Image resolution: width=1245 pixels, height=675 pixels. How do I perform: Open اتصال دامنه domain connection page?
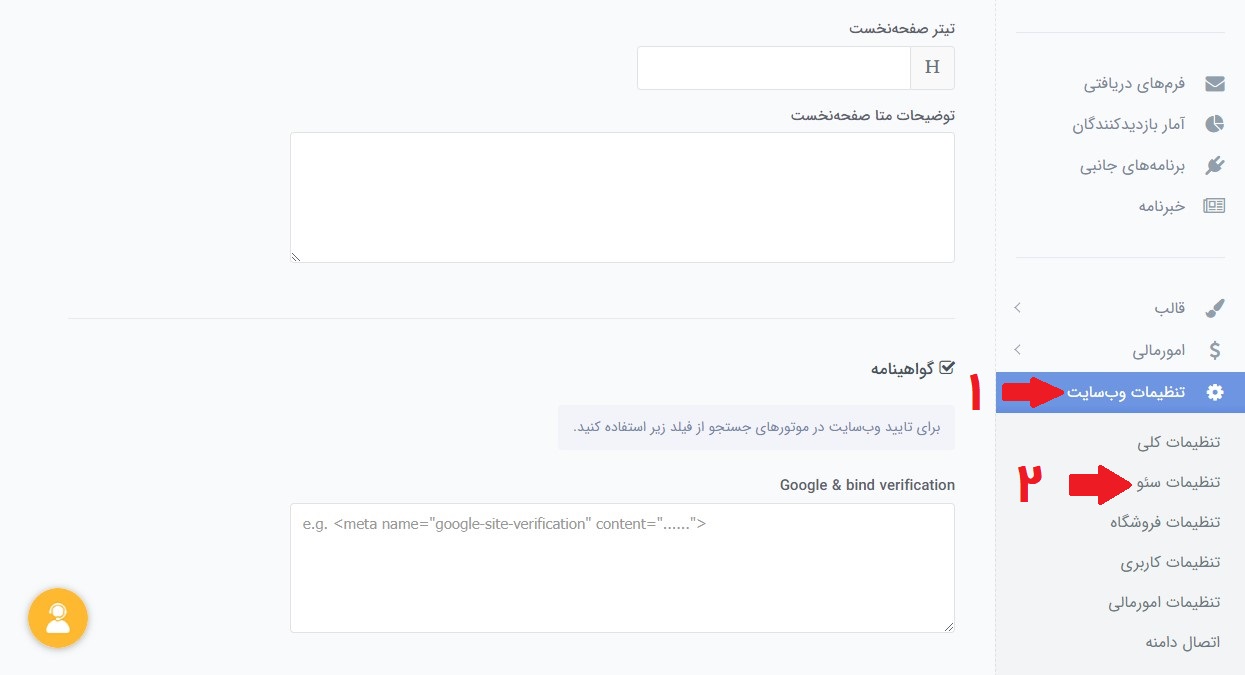1182,641
